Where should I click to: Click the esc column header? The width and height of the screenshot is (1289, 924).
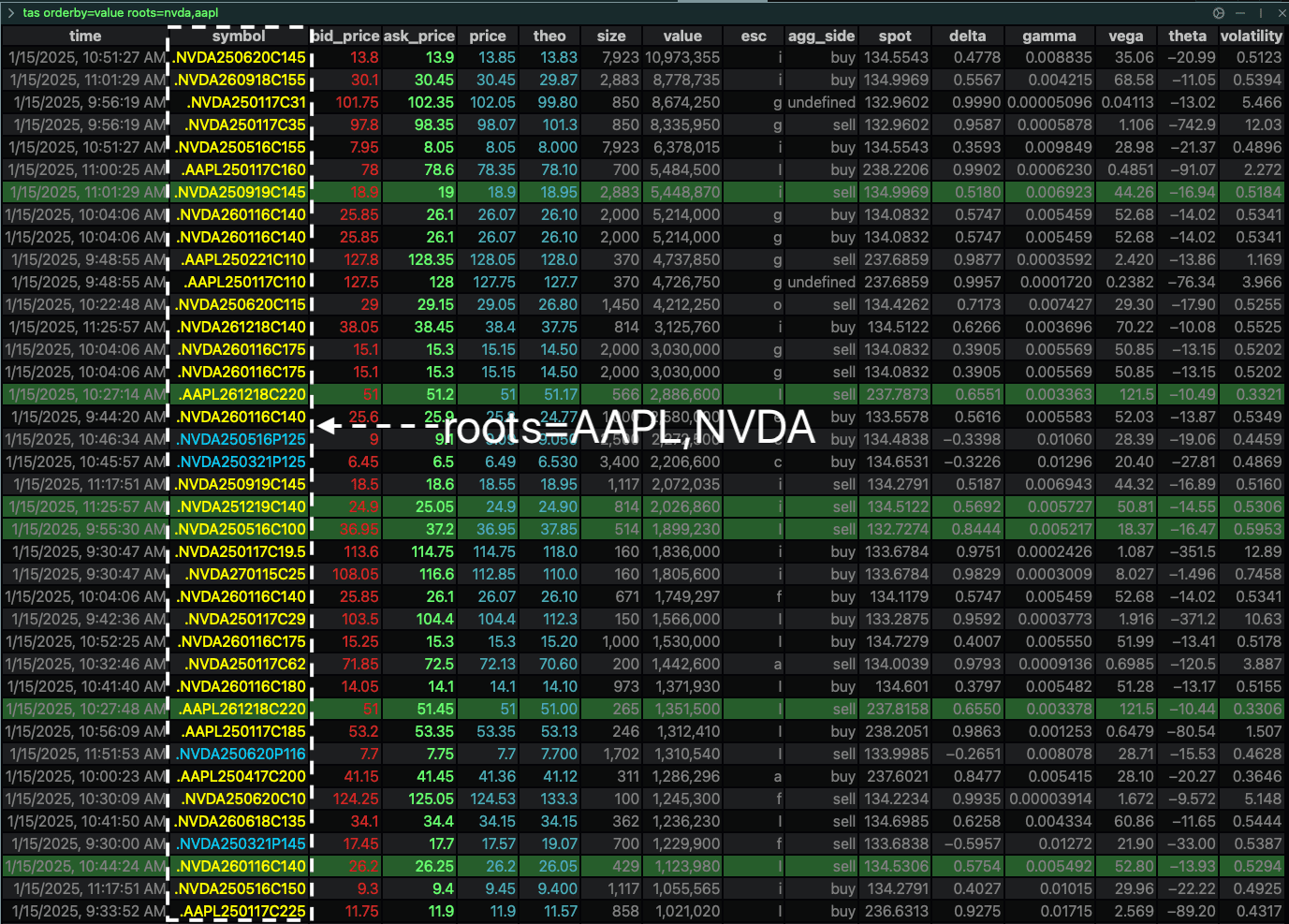coord(754,36)
